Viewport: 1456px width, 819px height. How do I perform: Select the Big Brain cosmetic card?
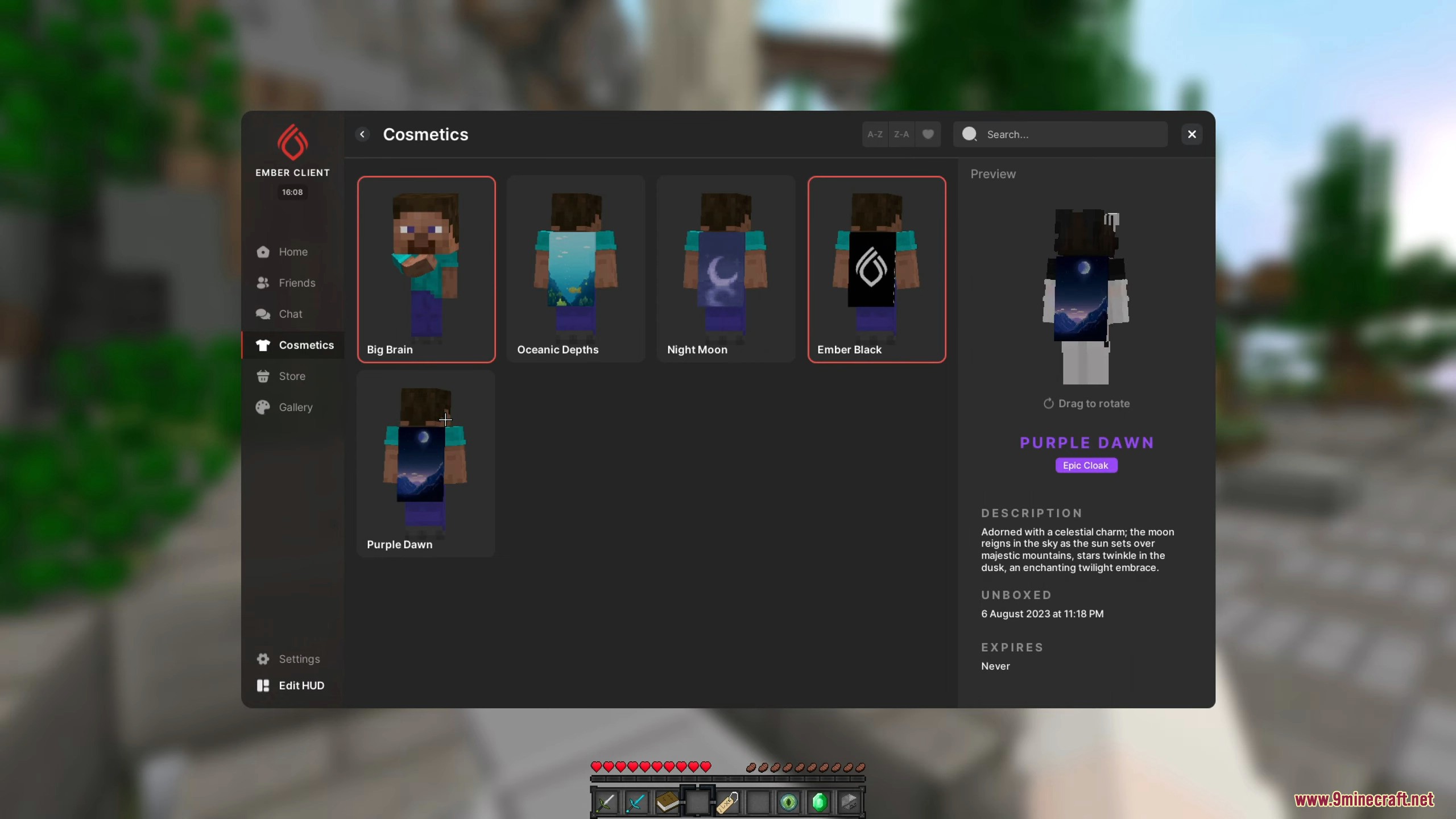point(426,270)
